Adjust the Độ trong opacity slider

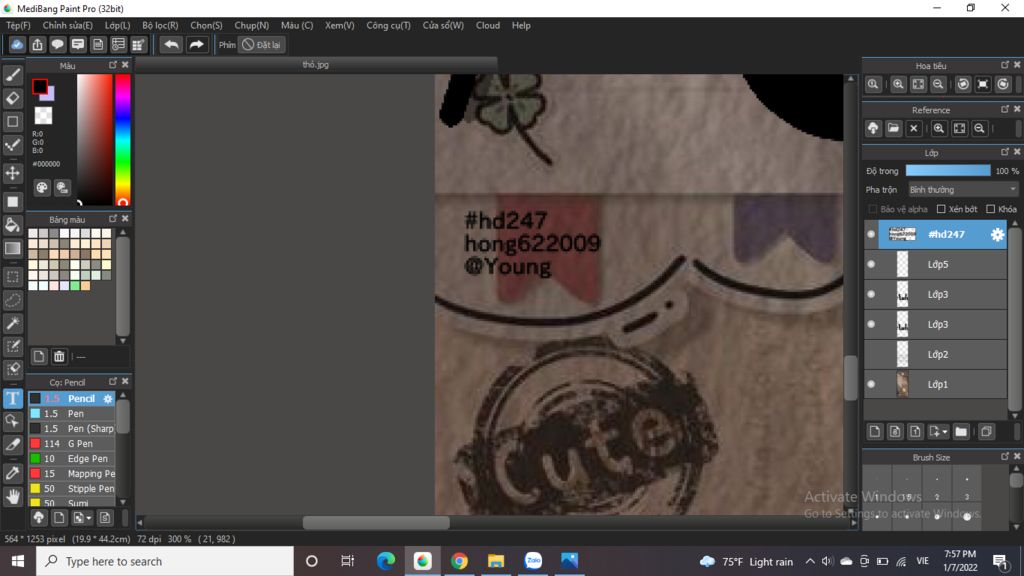point(948,170)
